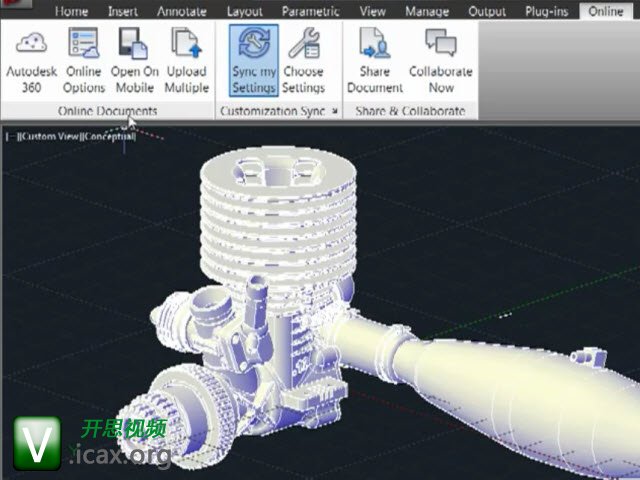
Task: Go to the View tab
Action: pos(372,11)
